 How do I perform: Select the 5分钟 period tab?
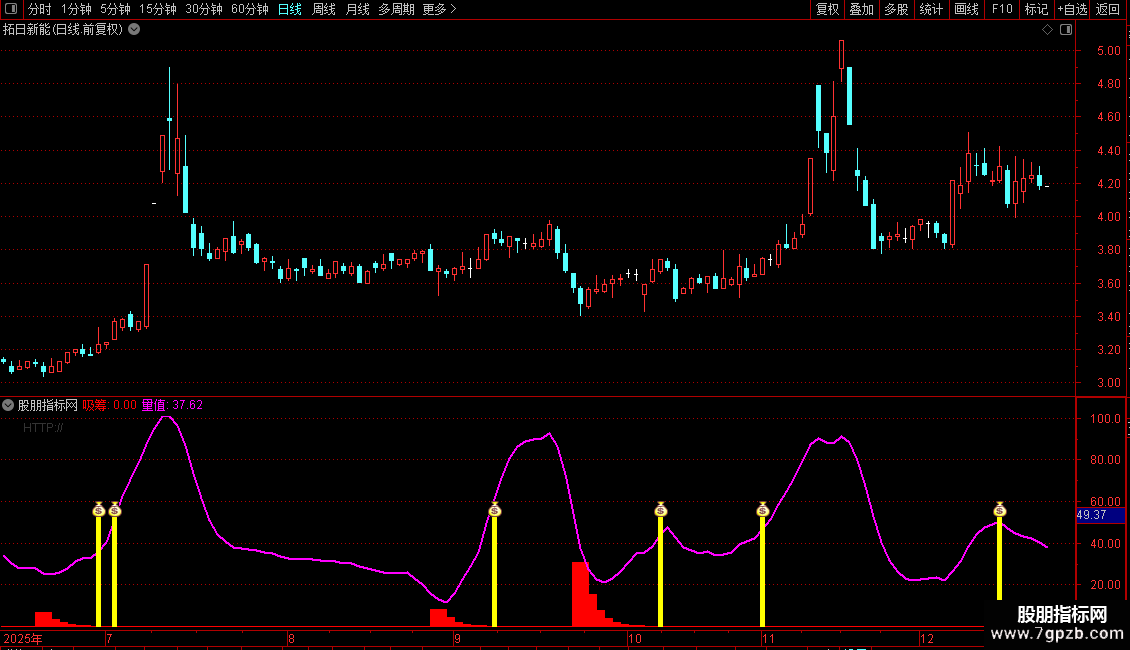click(x=115, y=9)
